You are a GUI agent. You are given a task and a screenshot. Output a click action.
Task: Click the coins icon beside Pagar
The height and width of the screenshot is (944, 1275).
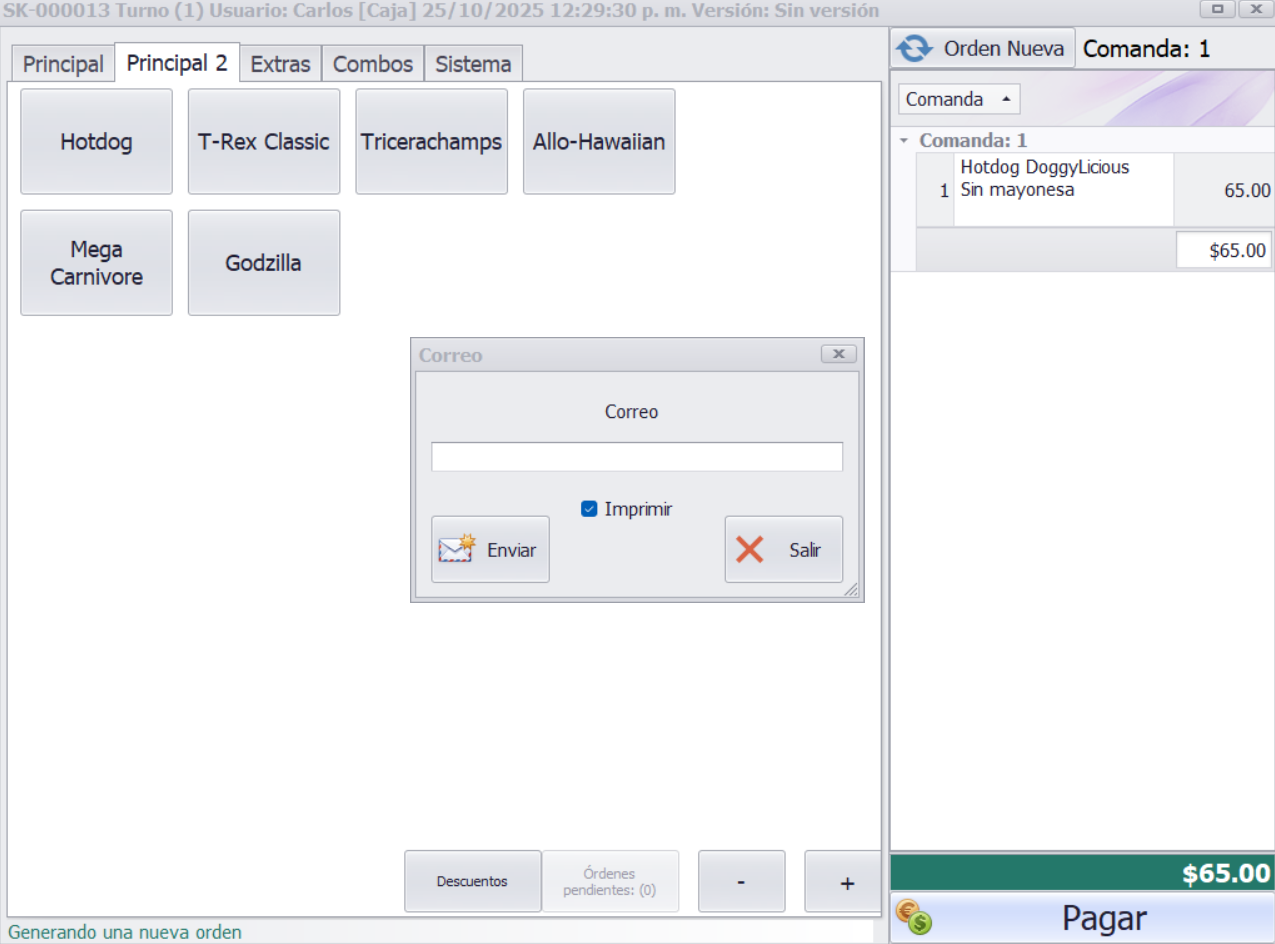[x=913, y=918]
